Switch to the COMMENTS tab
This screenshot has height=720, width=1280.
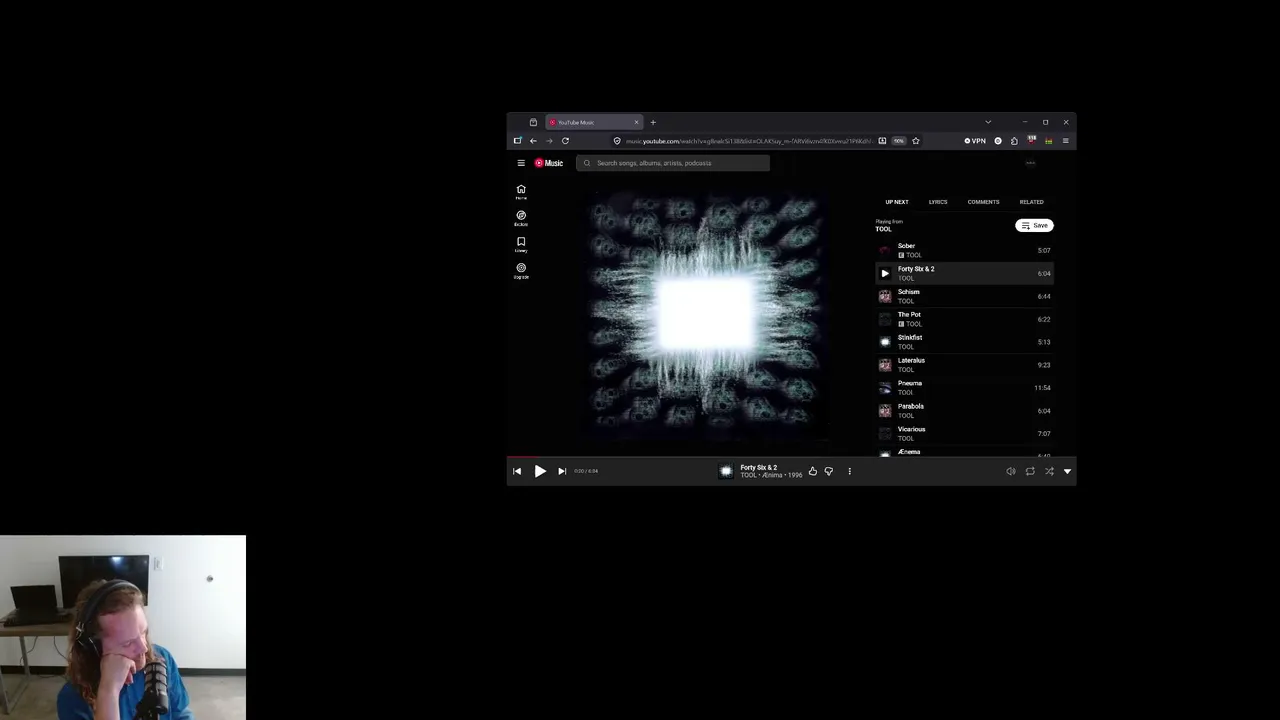(983, 202)
